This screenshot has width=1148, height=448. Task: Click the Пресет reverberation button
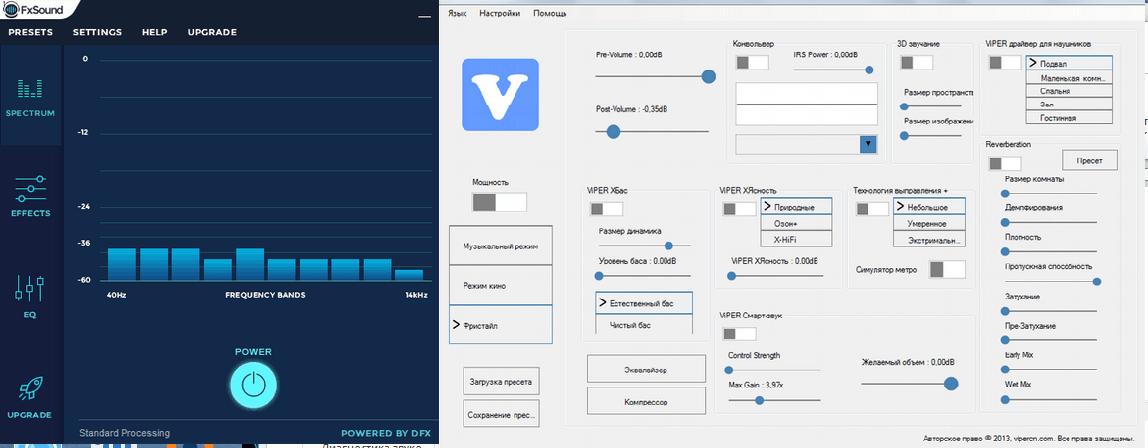coord(1089,161)
